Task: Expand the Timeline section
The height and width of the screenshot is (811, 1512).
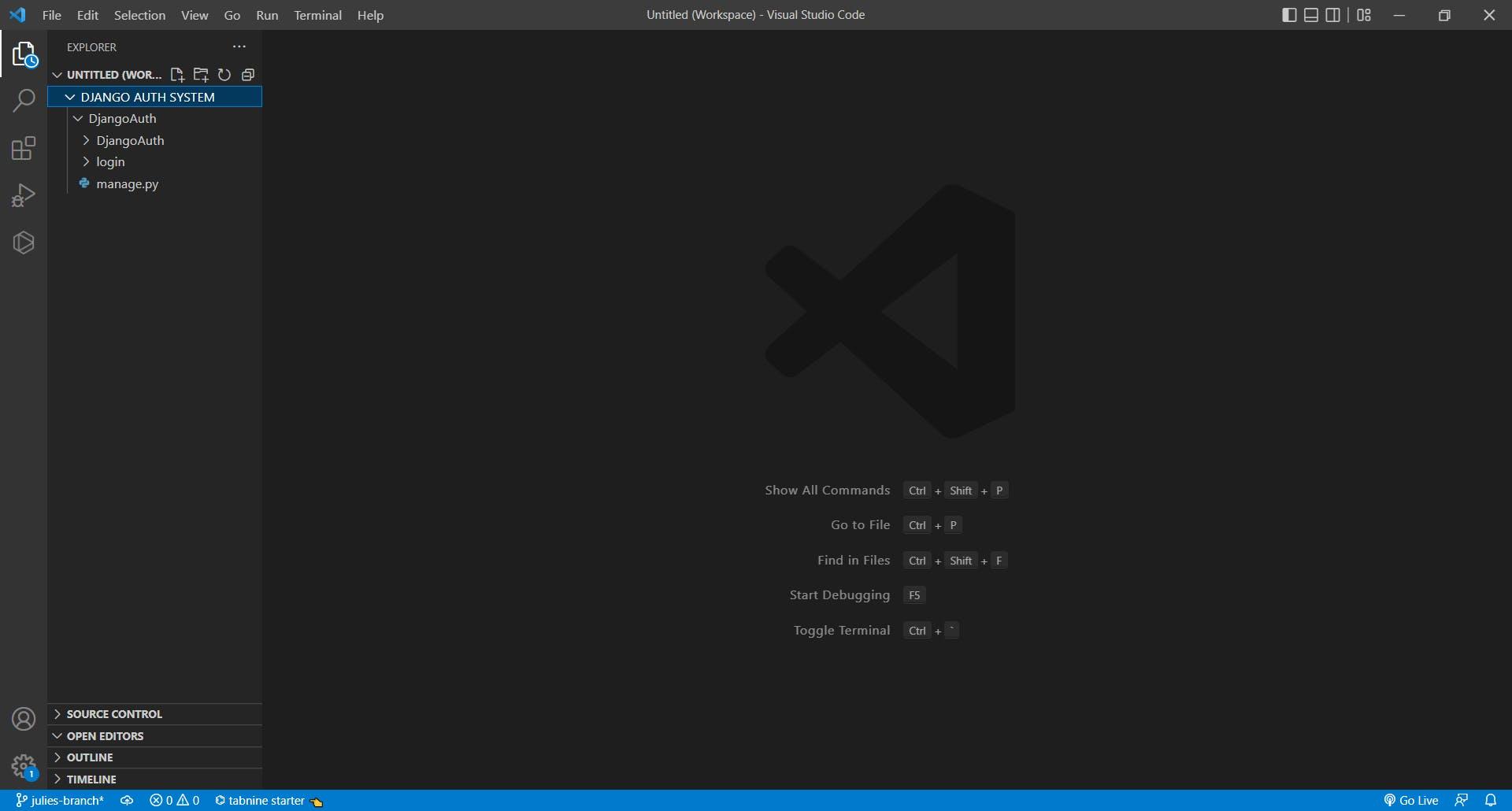Action: click(x=91, y=780)
